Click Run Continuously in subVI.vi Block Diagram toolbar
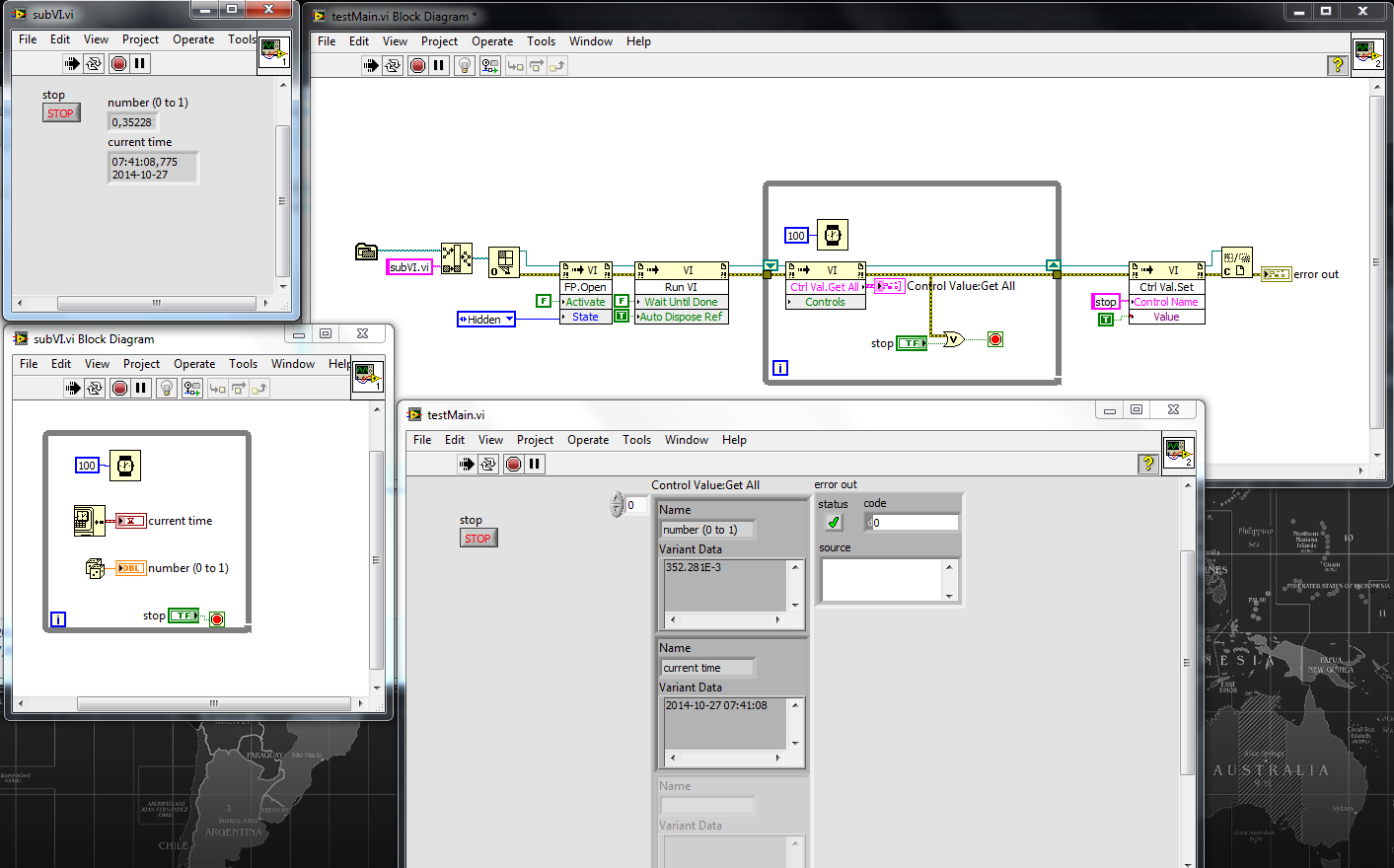 [95, 389]
